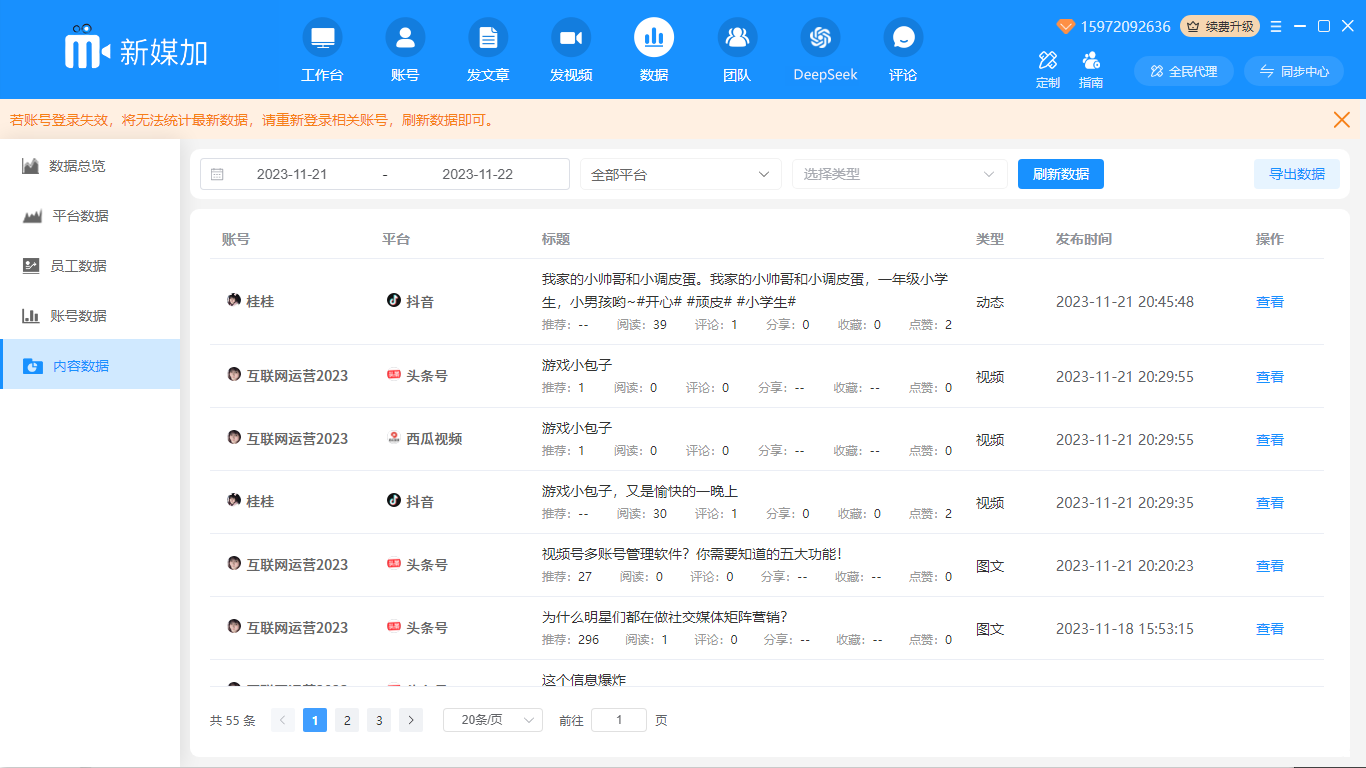This screenshot has height=768, width=1366.
Task: Select 员工数据 in the sidebar
Action: tap(78, 266)
